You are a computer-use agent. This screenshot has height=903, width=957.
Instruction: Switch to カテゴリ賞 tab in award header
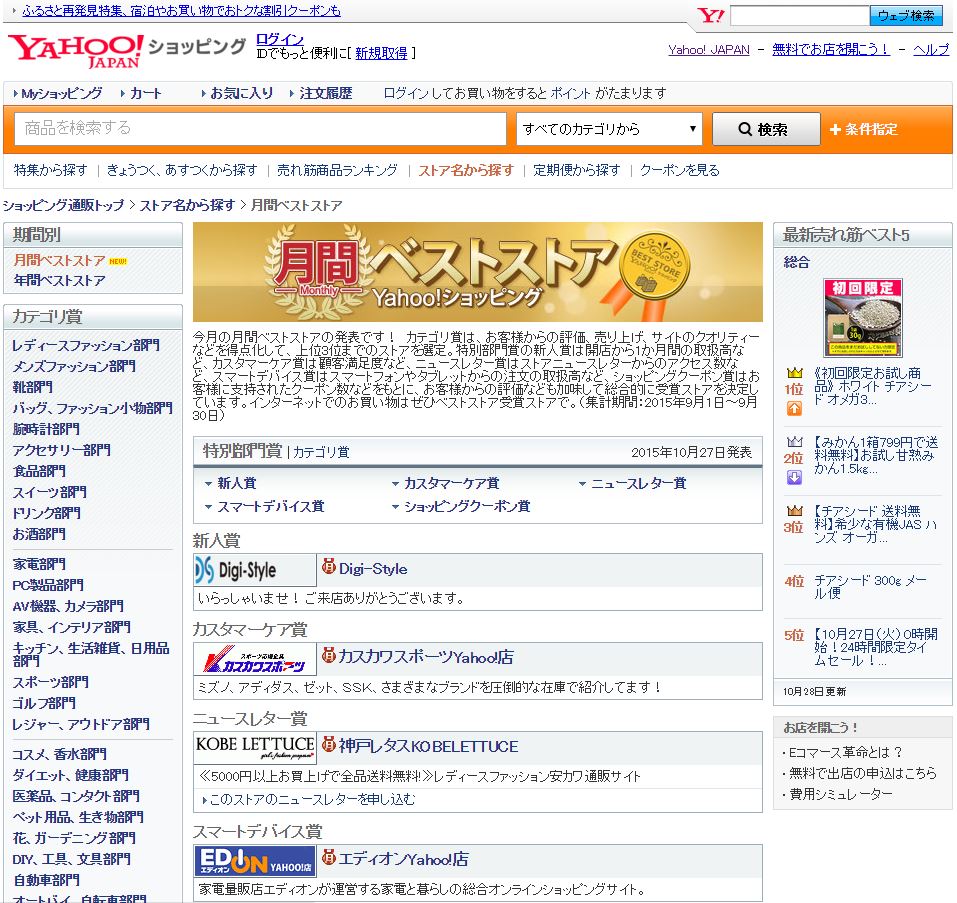[x=322, y=453]
